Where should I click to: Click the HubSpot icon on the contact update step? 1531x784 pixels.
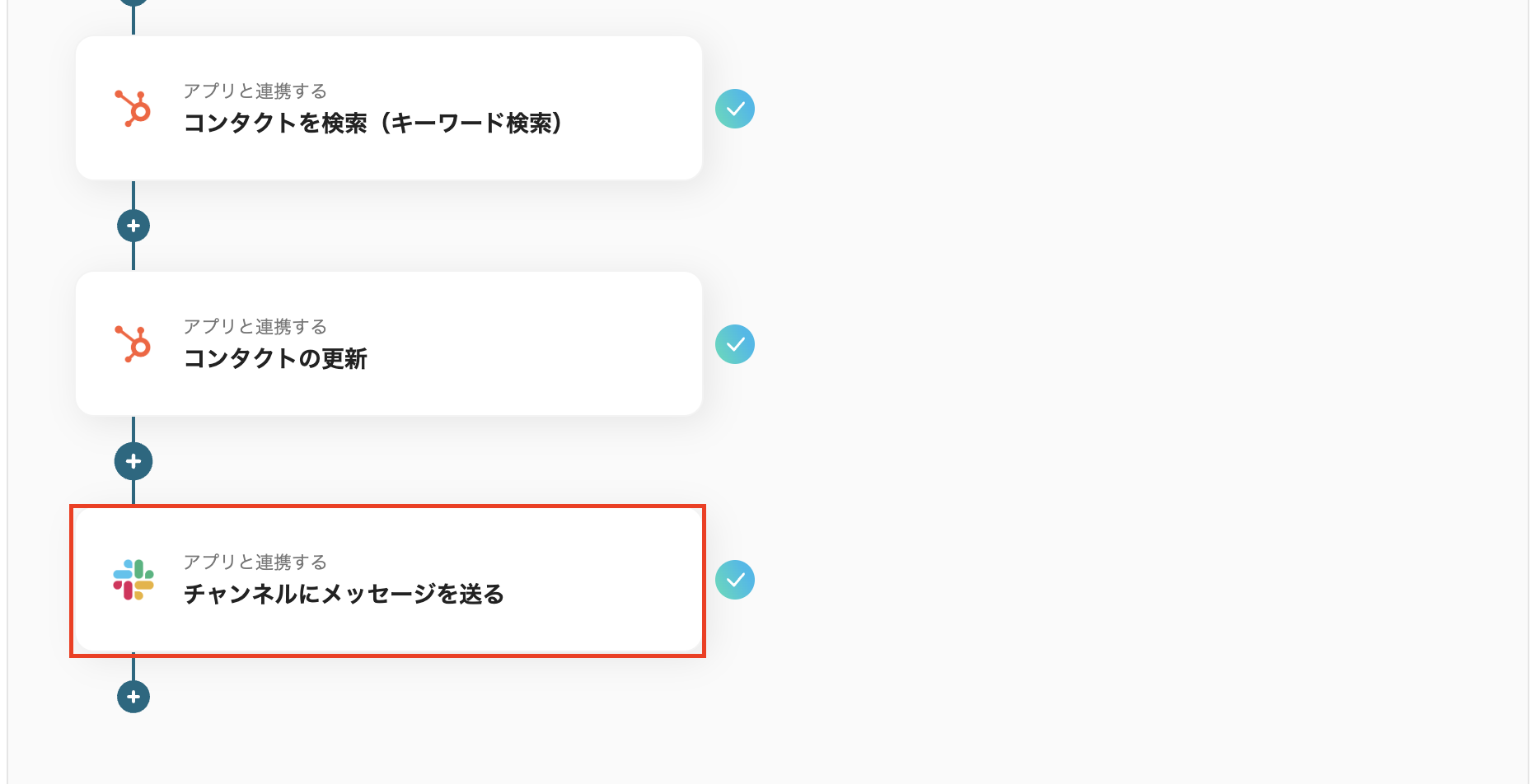tap(133, 344)
